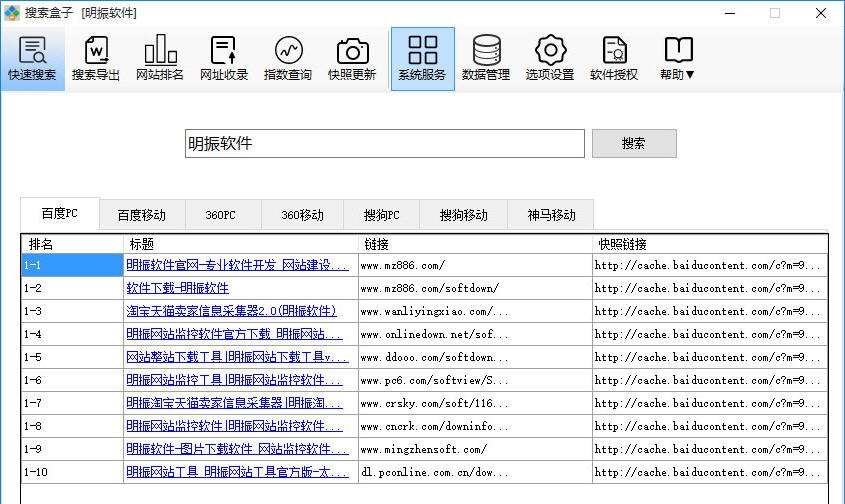Open the title link in row 1-6
845x504 pixels.
click(234, 380)
